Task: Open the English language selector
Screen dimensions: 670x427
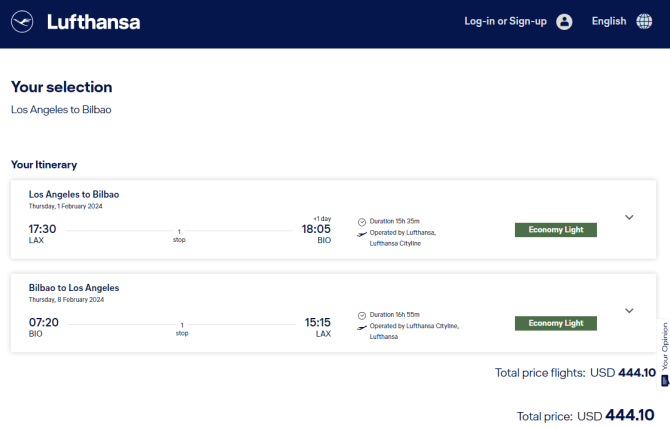Action: [608, 21]
